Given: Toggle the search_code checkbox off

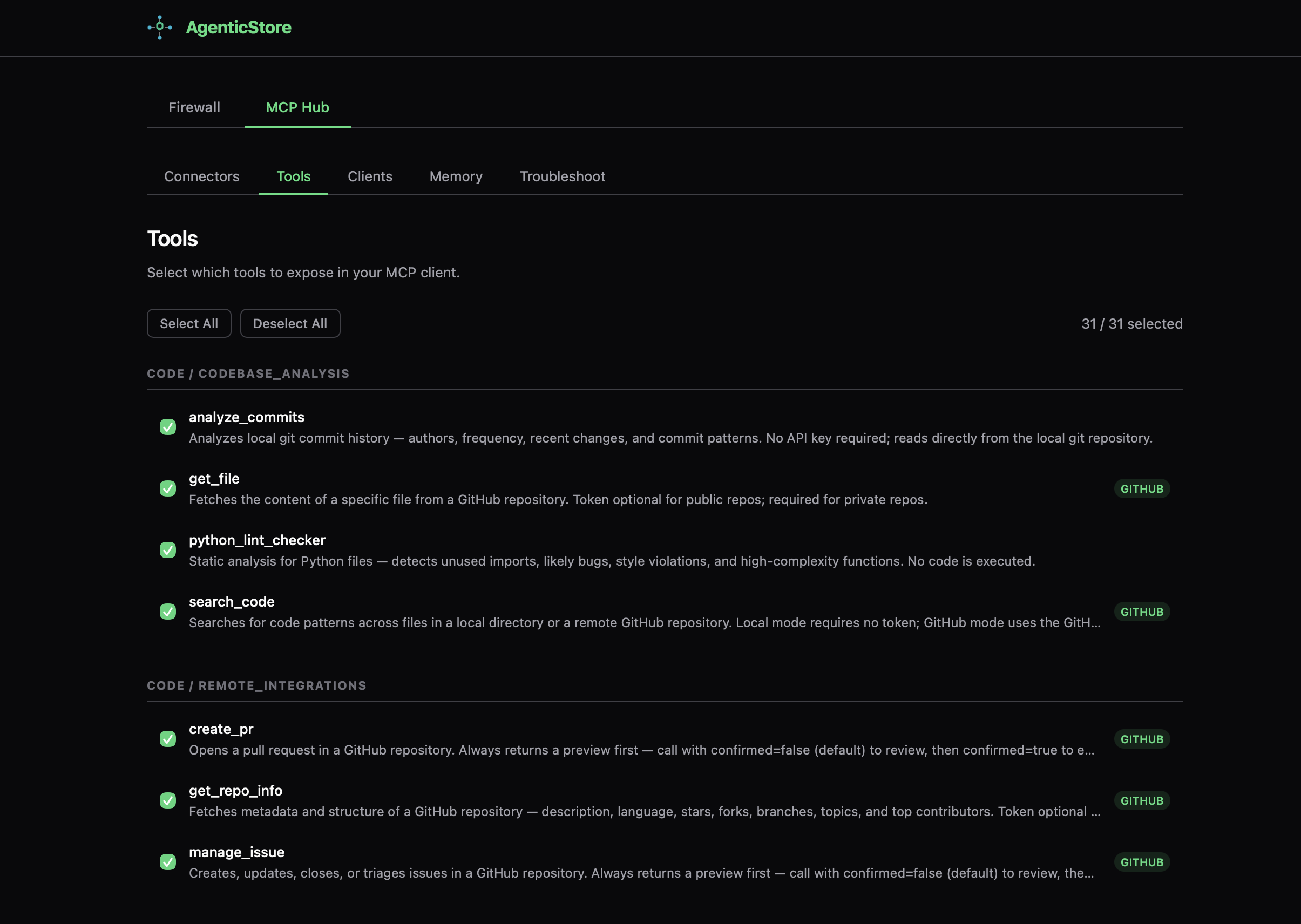Looking at the screenshot, I should [x=168, y=612].
